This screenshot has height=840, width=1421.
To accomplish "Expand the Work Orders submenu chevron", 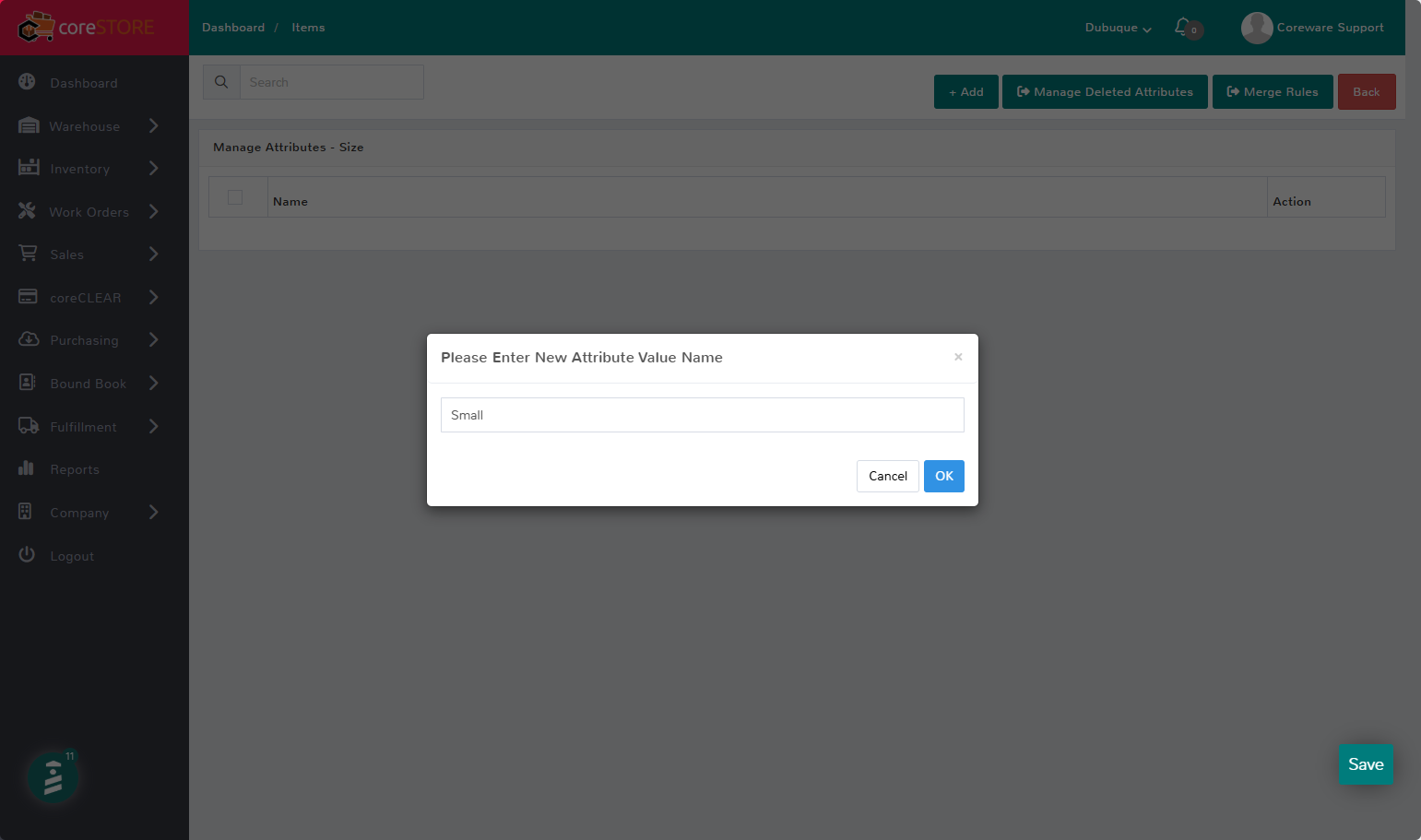I will (154, 211).
